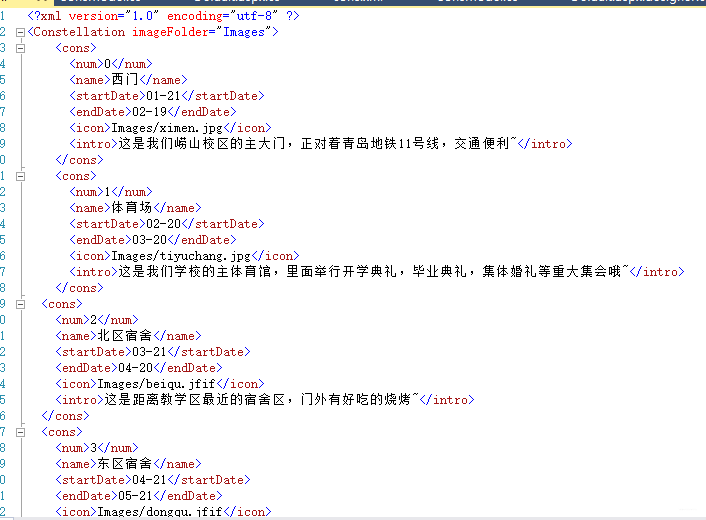Screen dimensions: 706x520
Task: Click the endDate value 04-20
Action: click(136, 368)
